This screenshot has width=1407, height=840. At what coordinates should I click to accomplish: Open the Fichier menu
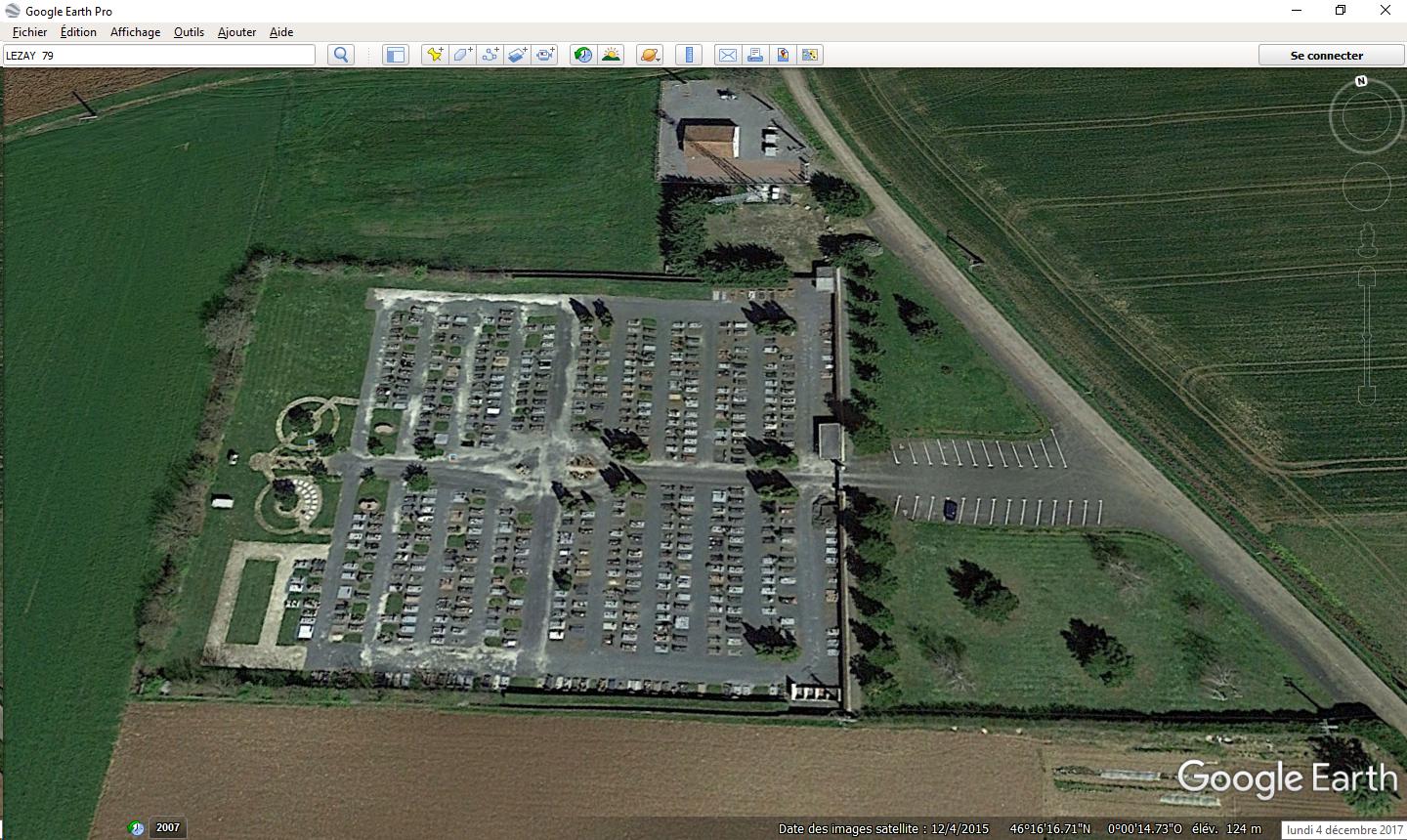(x=29, y=32)
